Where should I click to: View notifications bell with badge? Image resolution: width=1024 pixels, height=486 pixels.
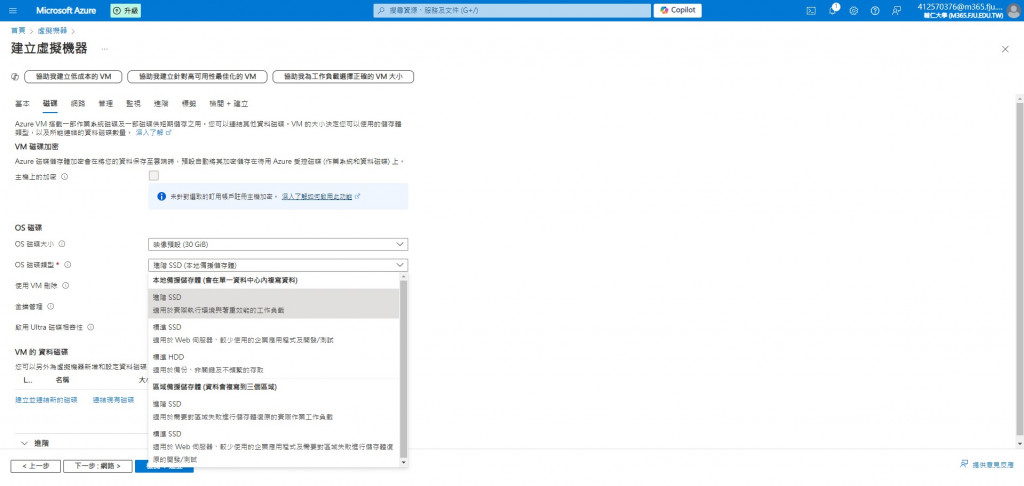point(833,10)
